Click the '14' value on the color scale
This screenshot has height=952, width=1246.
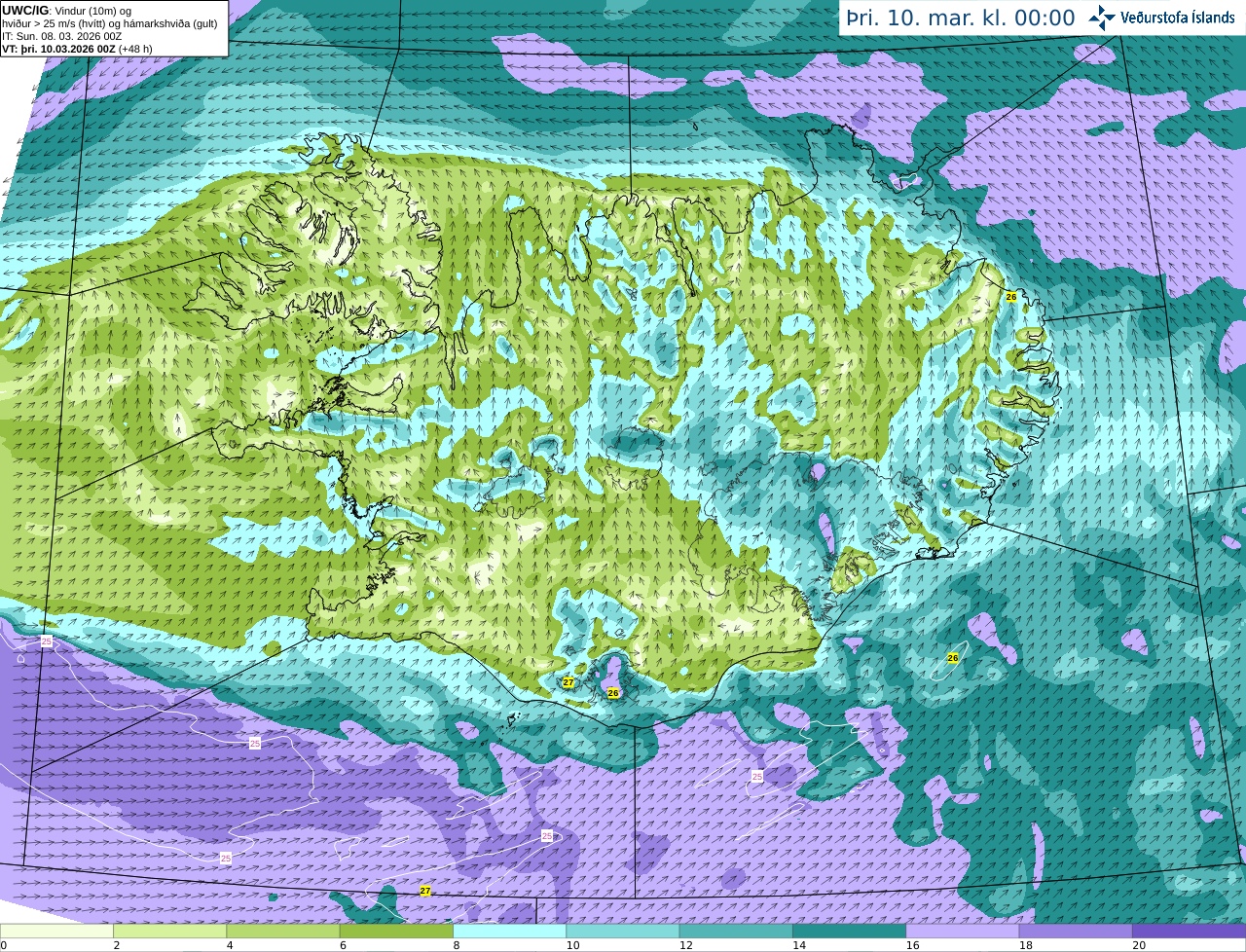[799, 945]
